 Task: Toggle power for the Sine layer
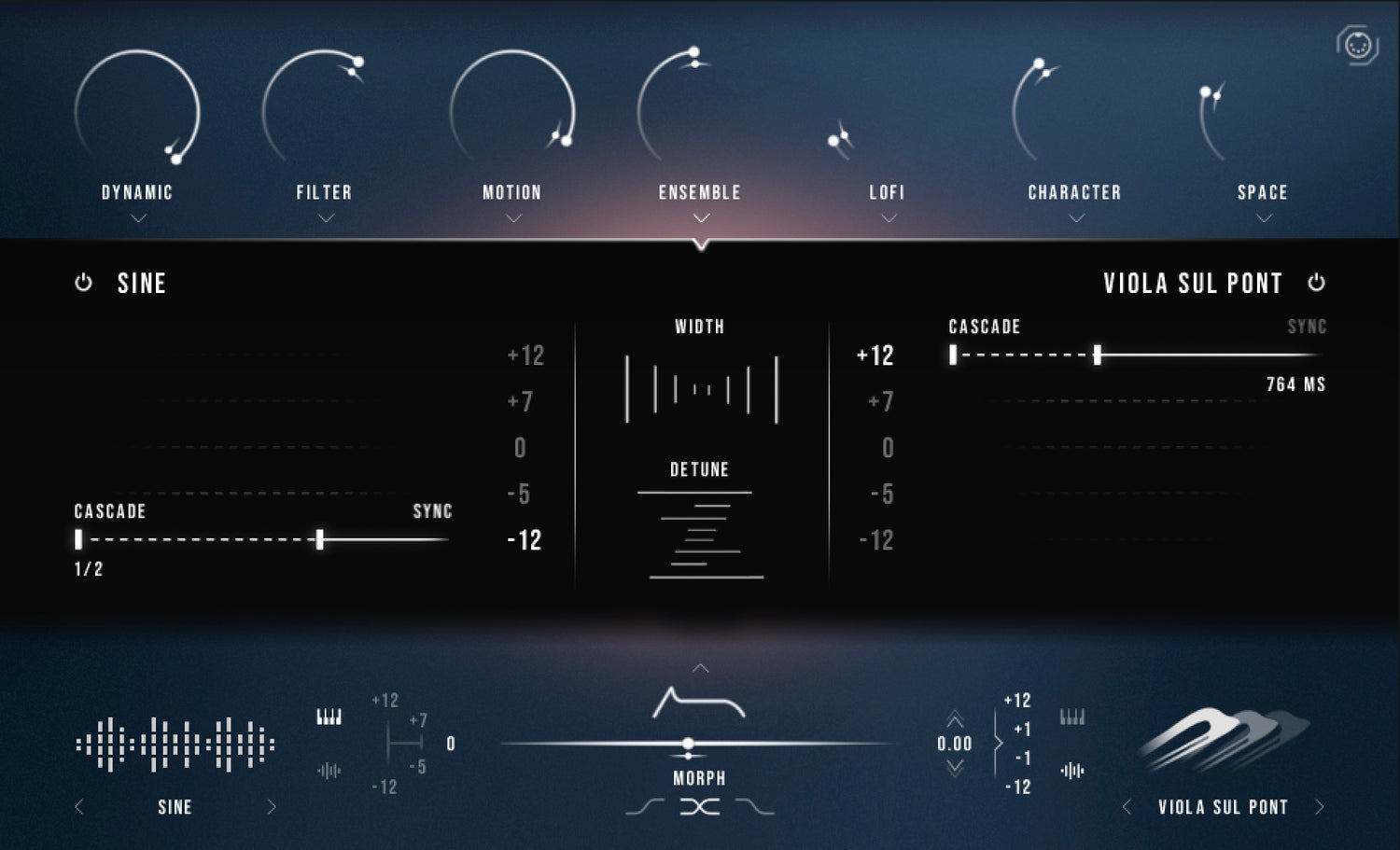[83, 283]
